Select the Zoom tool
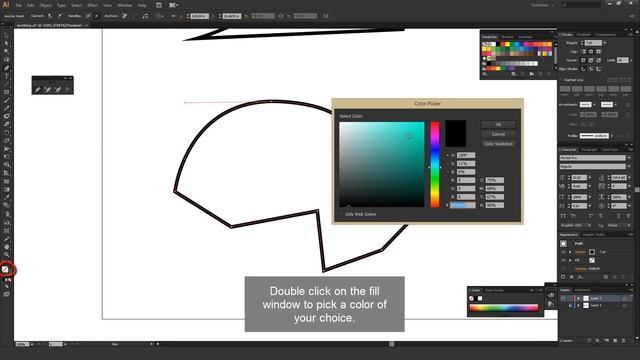The height and width of the screenshot is (360, 640). 6,255
